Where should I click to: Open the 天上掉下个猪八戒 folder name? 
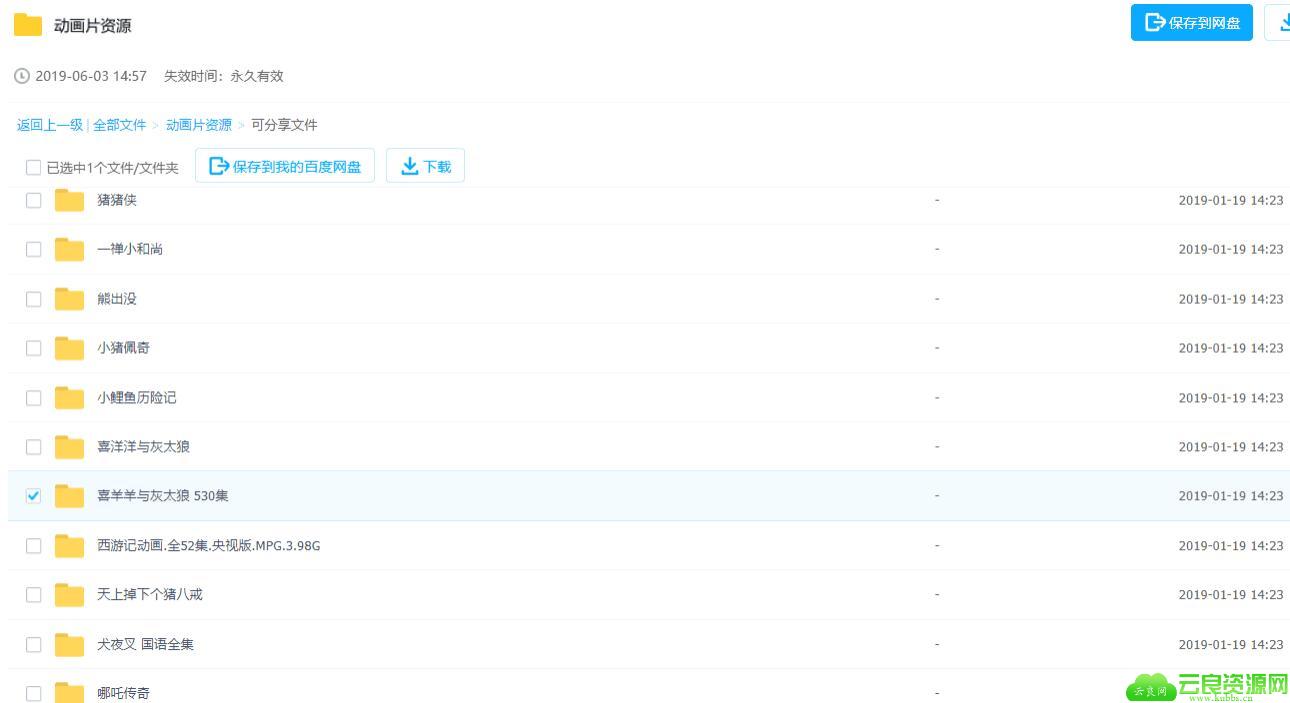(x=150, y=595)
